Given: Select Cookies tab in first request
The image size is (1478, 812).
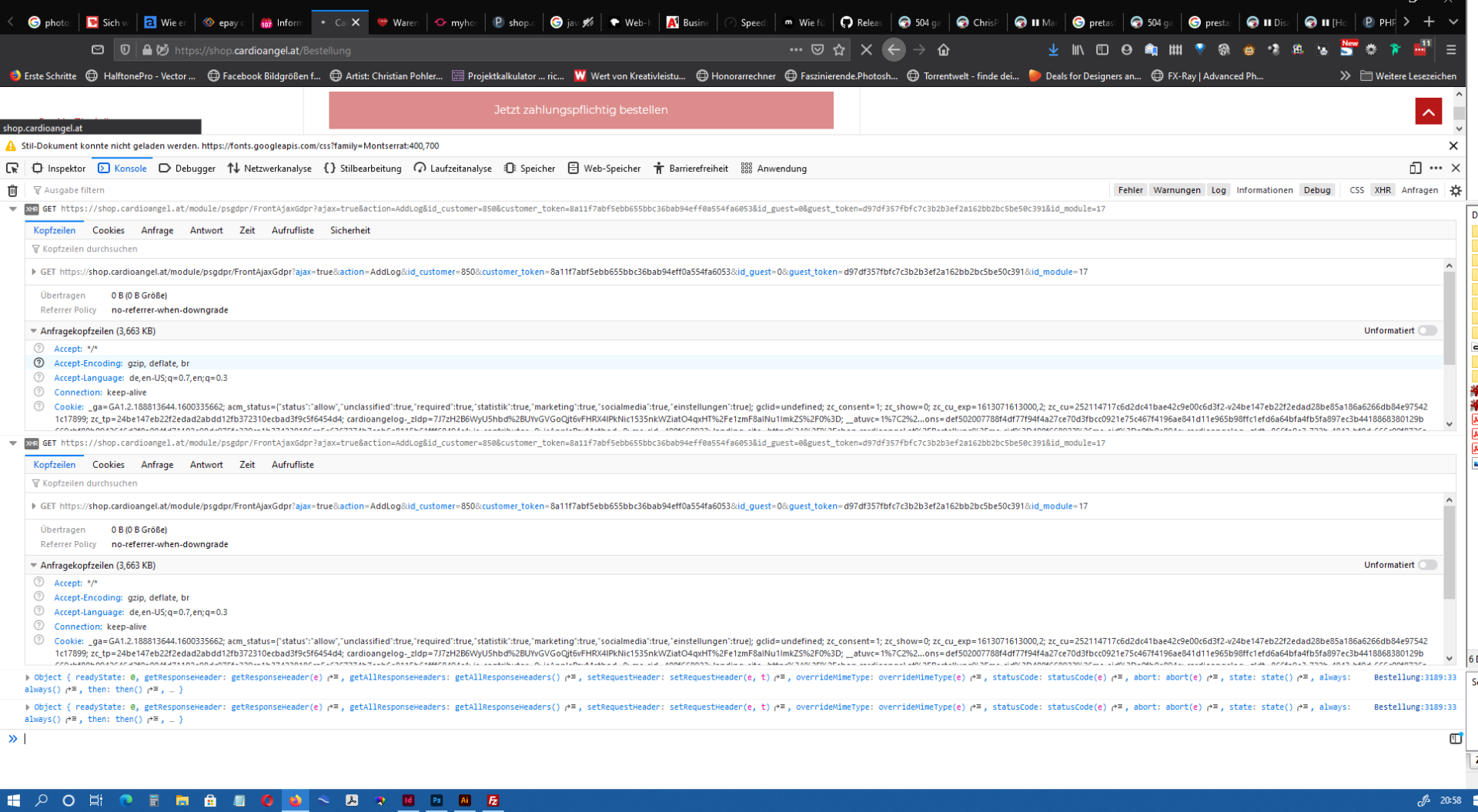Looking at the screenshot, I should tap(108, 230).
